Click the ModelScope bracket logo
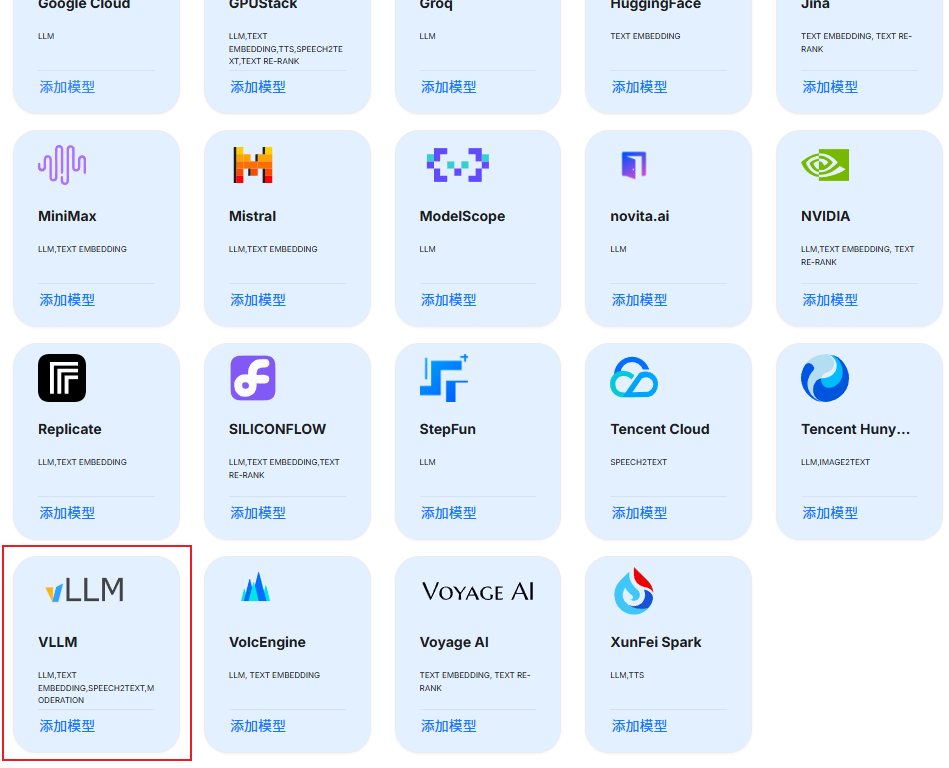Viewport: 949px width, 768px height. (x=458, y=165)
